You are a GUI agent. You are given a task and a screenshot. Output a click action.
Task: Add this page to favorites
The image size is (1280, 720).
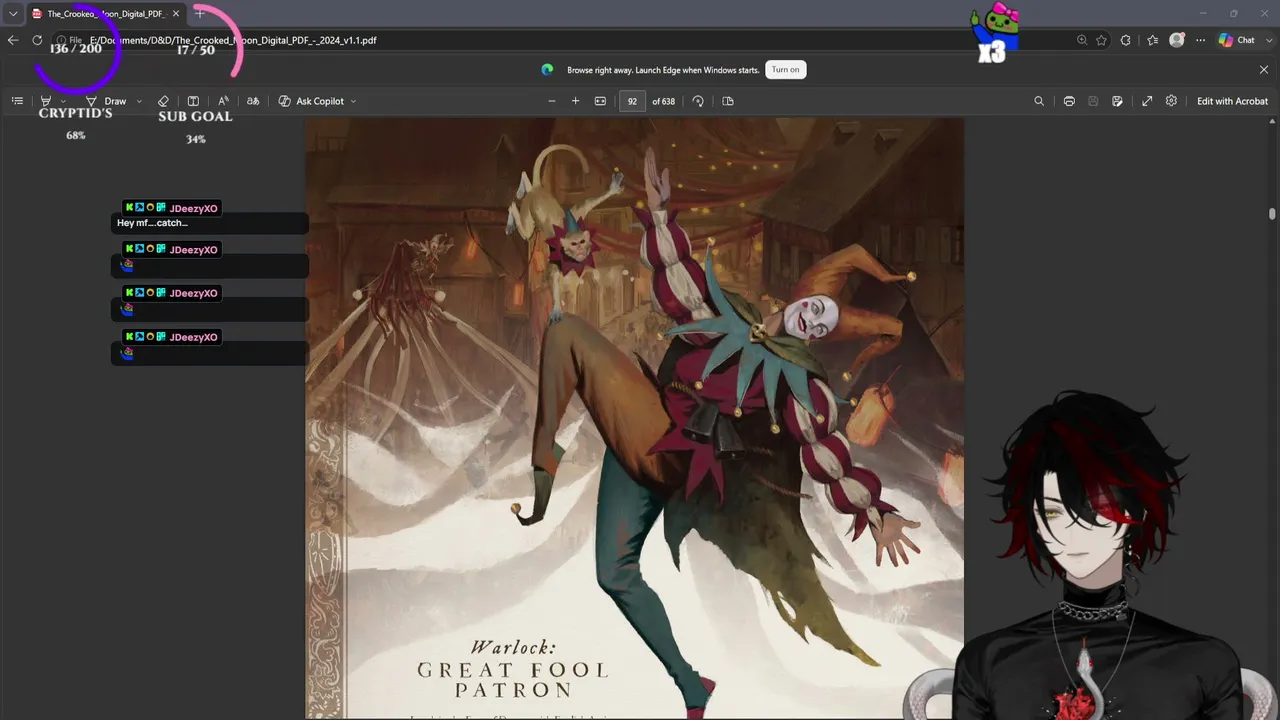tap(1101, 40)
